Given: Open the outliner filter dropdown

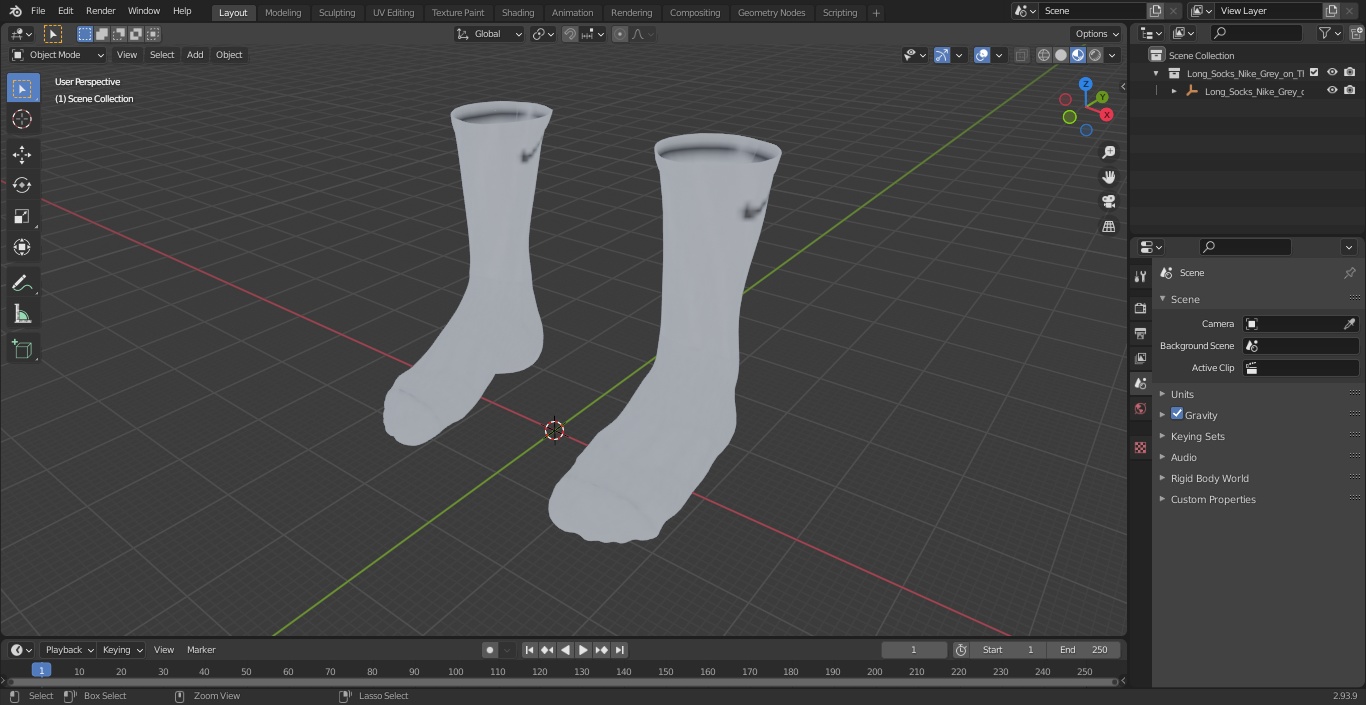Looking at the screenshot, I should tap(1328, 33).
